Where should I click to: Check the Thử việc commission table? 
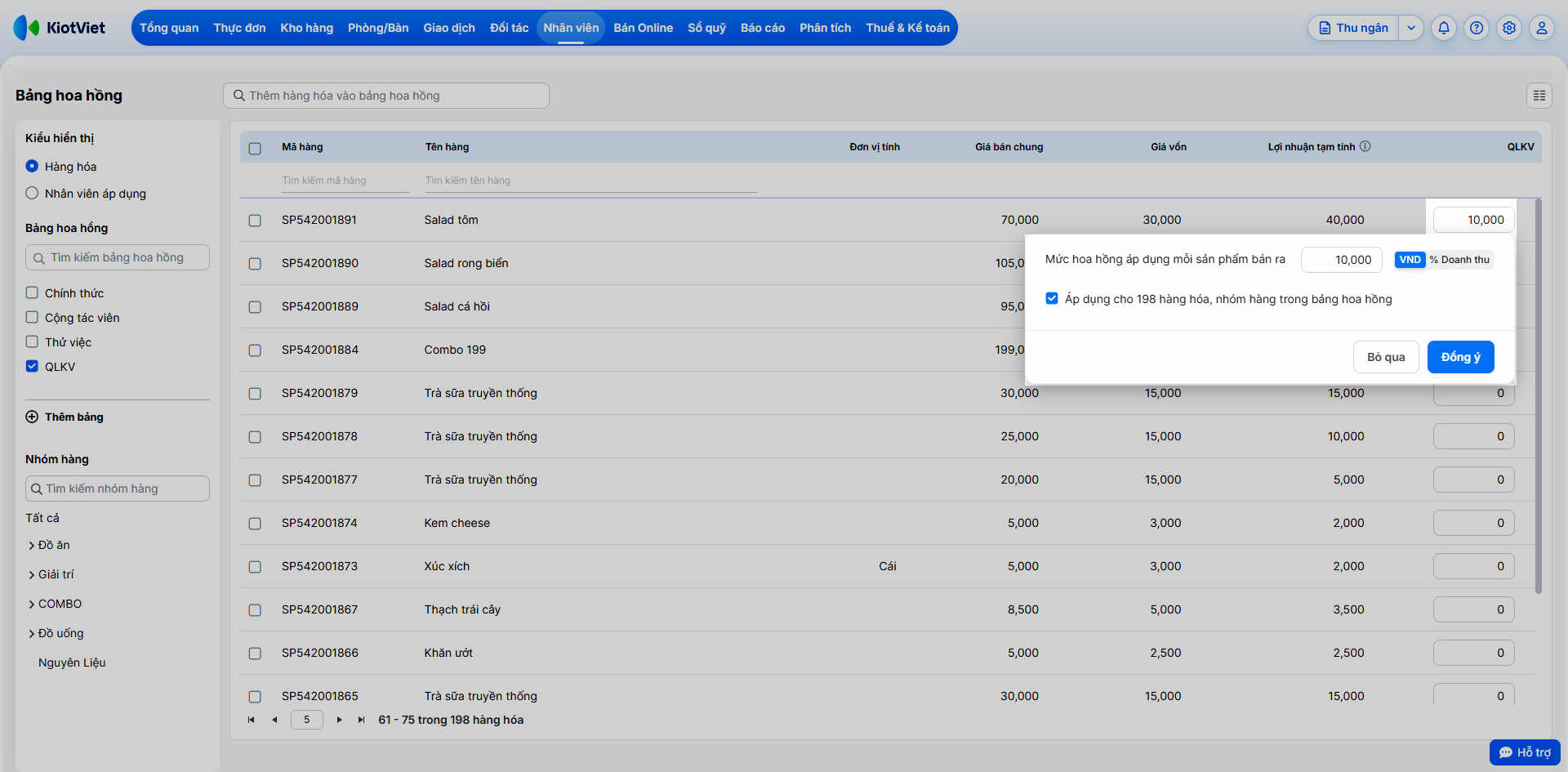point(32,341)
